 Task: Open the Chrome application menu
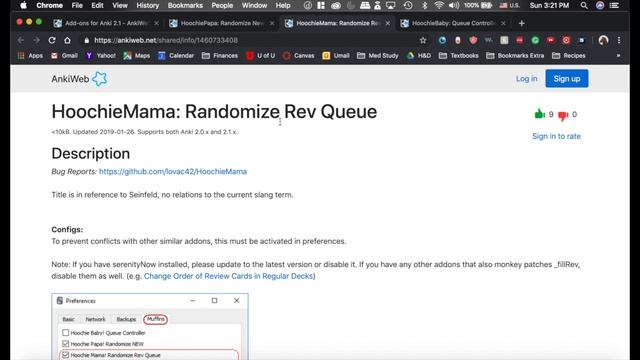pos(49,5)
